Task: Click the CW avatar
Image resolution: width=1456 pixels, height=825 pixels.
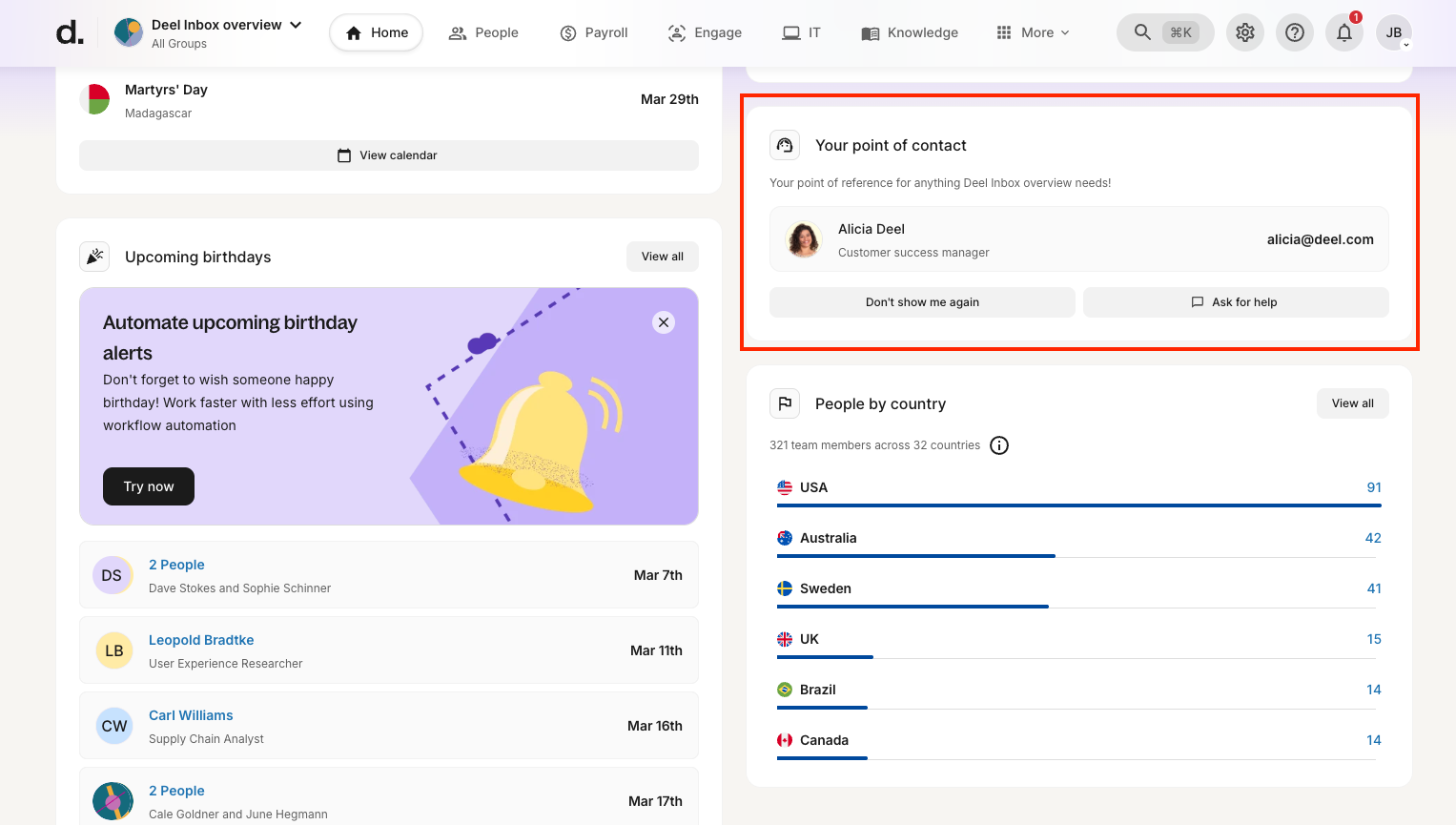Action: [x=114, y=726]
